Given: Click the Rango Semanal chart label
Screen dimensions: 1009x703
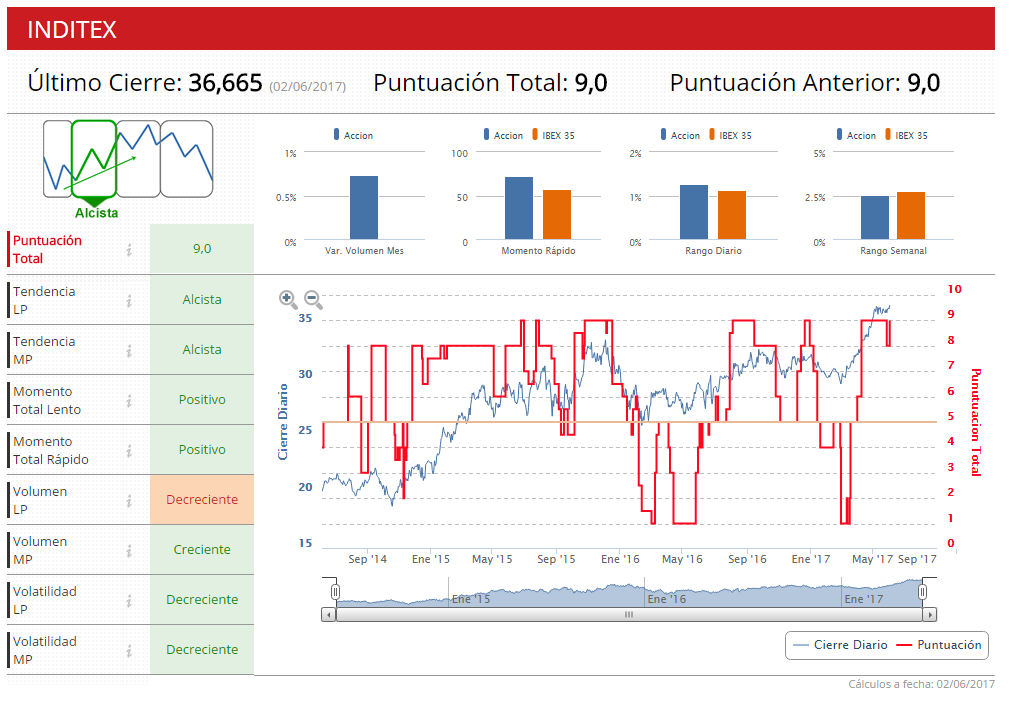Looking at the screenshot, I should coord(893,251).
